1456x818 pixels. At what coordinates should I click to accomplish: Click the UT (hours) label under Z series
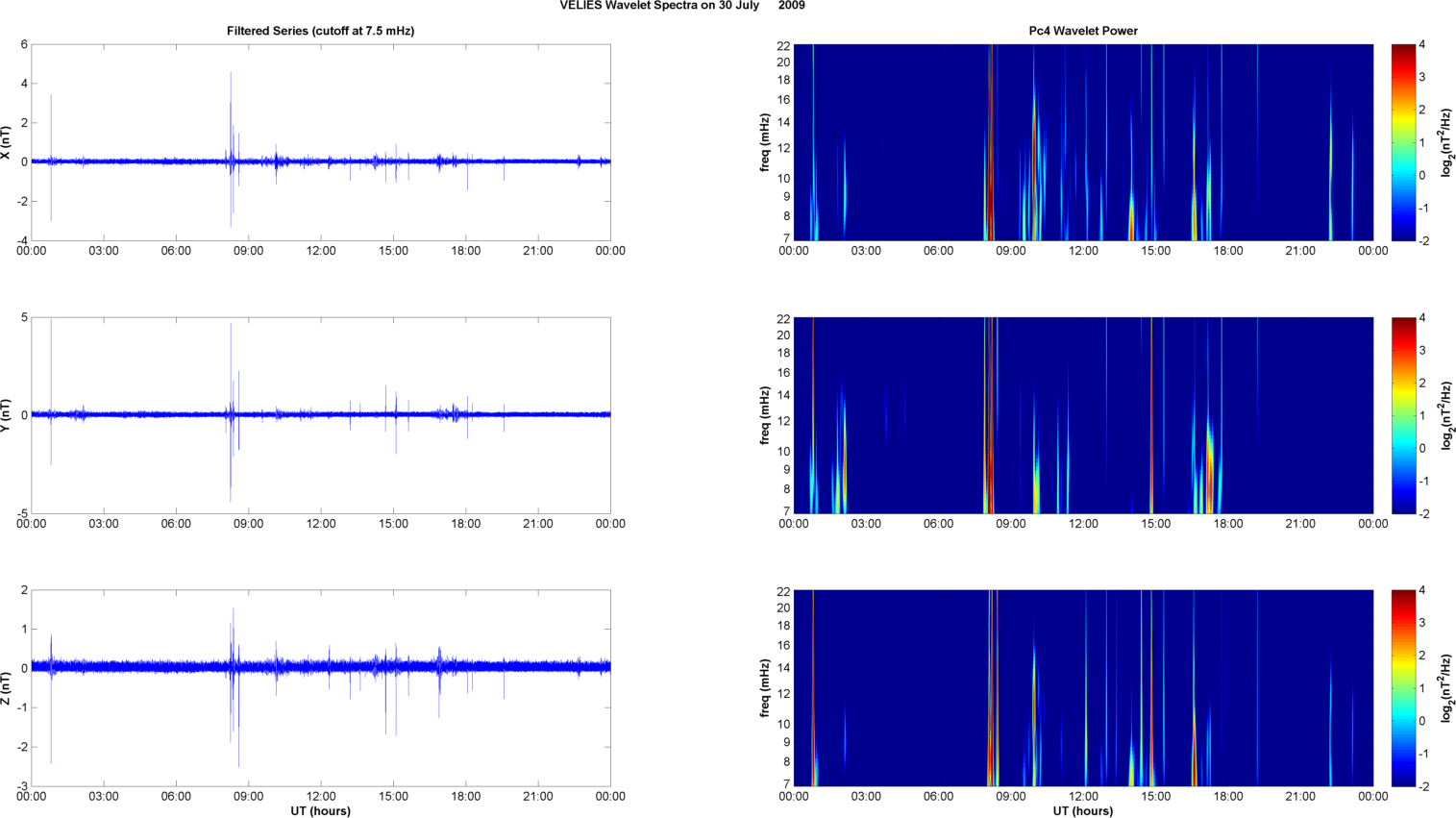[x=320, y=810]
